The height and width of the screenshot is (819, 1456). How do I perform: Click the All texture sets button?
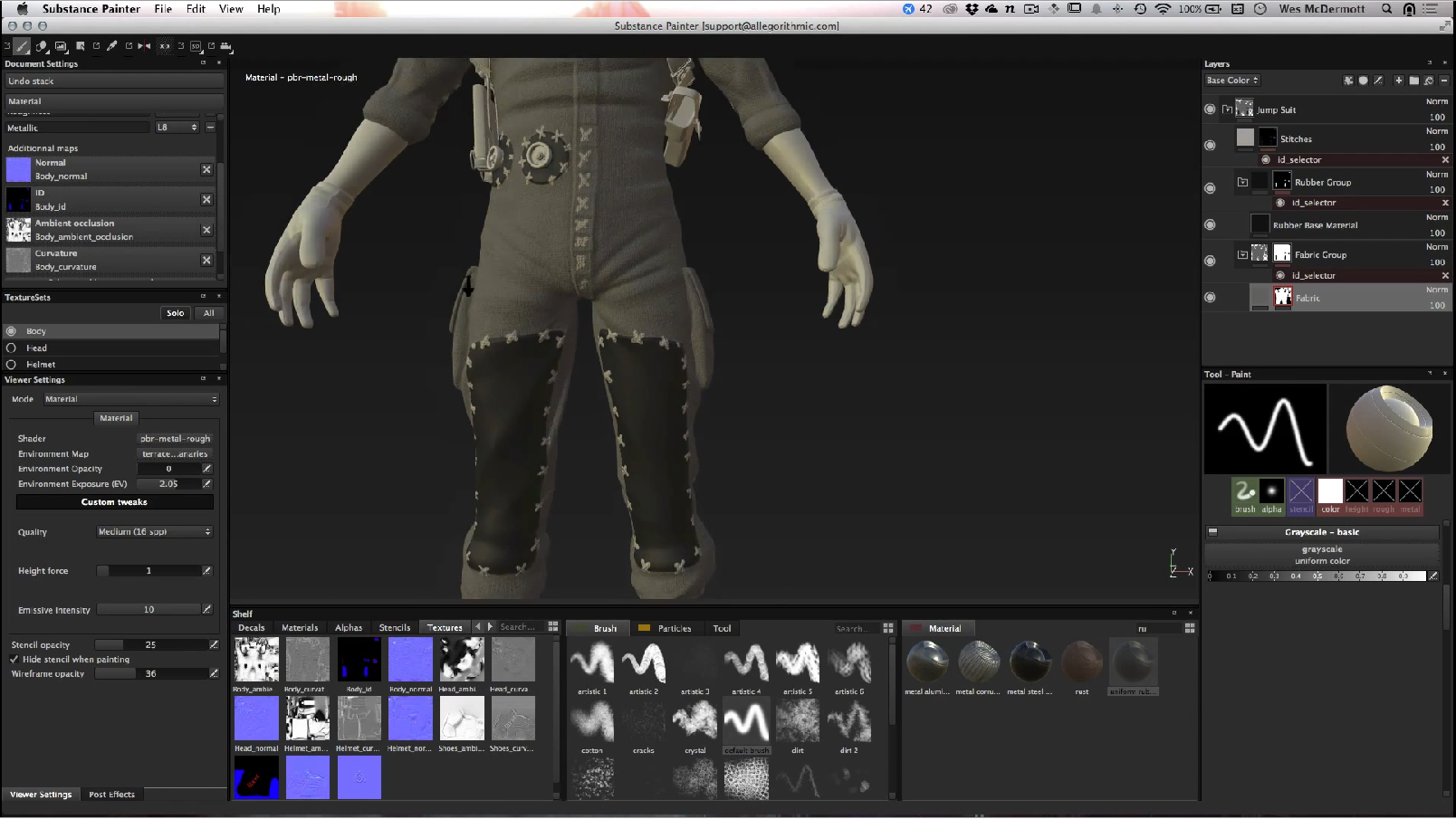tap(209, 313)
